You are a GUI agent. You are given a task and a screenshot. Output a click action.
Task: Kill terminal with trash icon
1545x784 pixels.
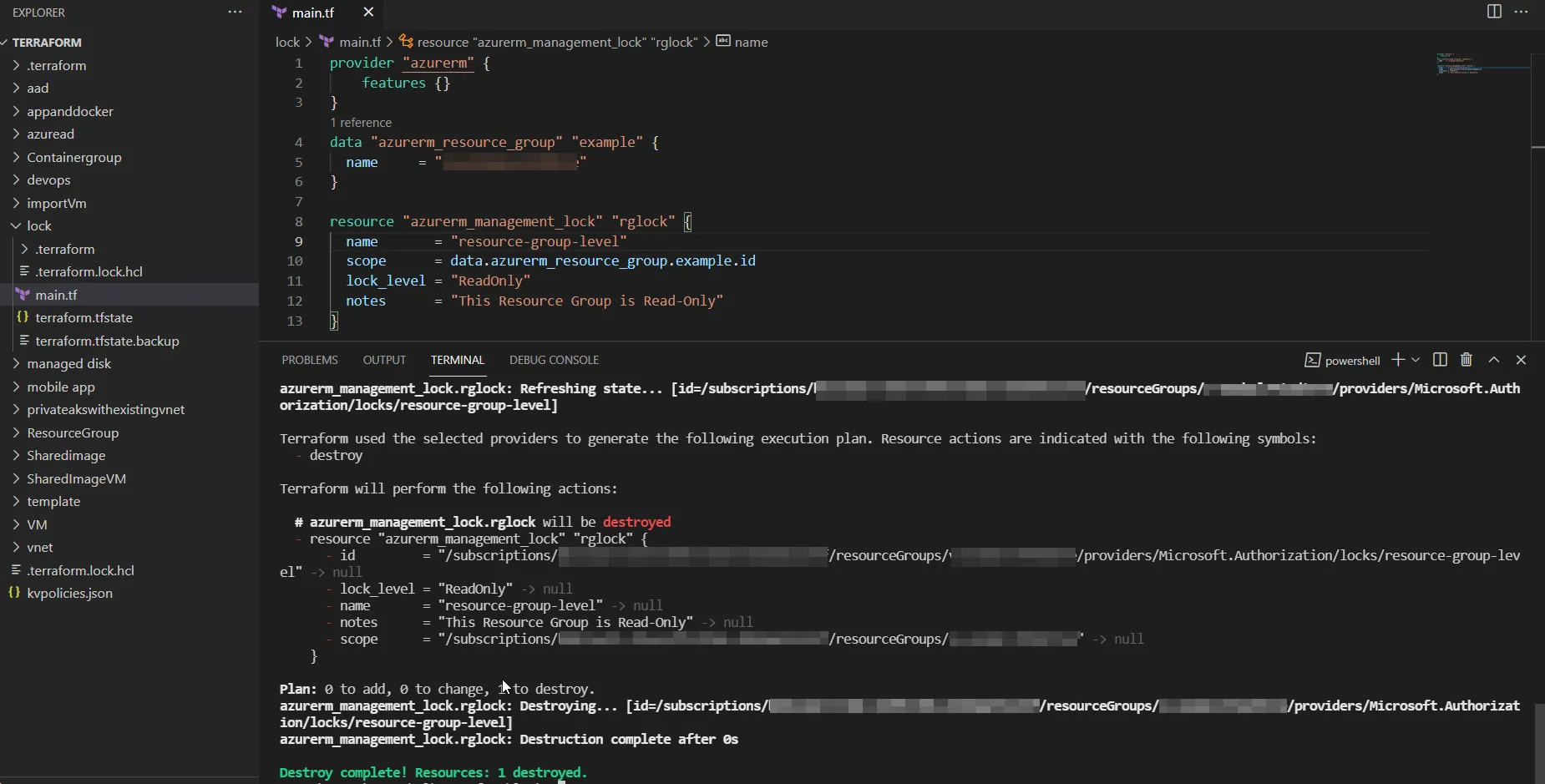(x=1466, y=360)
